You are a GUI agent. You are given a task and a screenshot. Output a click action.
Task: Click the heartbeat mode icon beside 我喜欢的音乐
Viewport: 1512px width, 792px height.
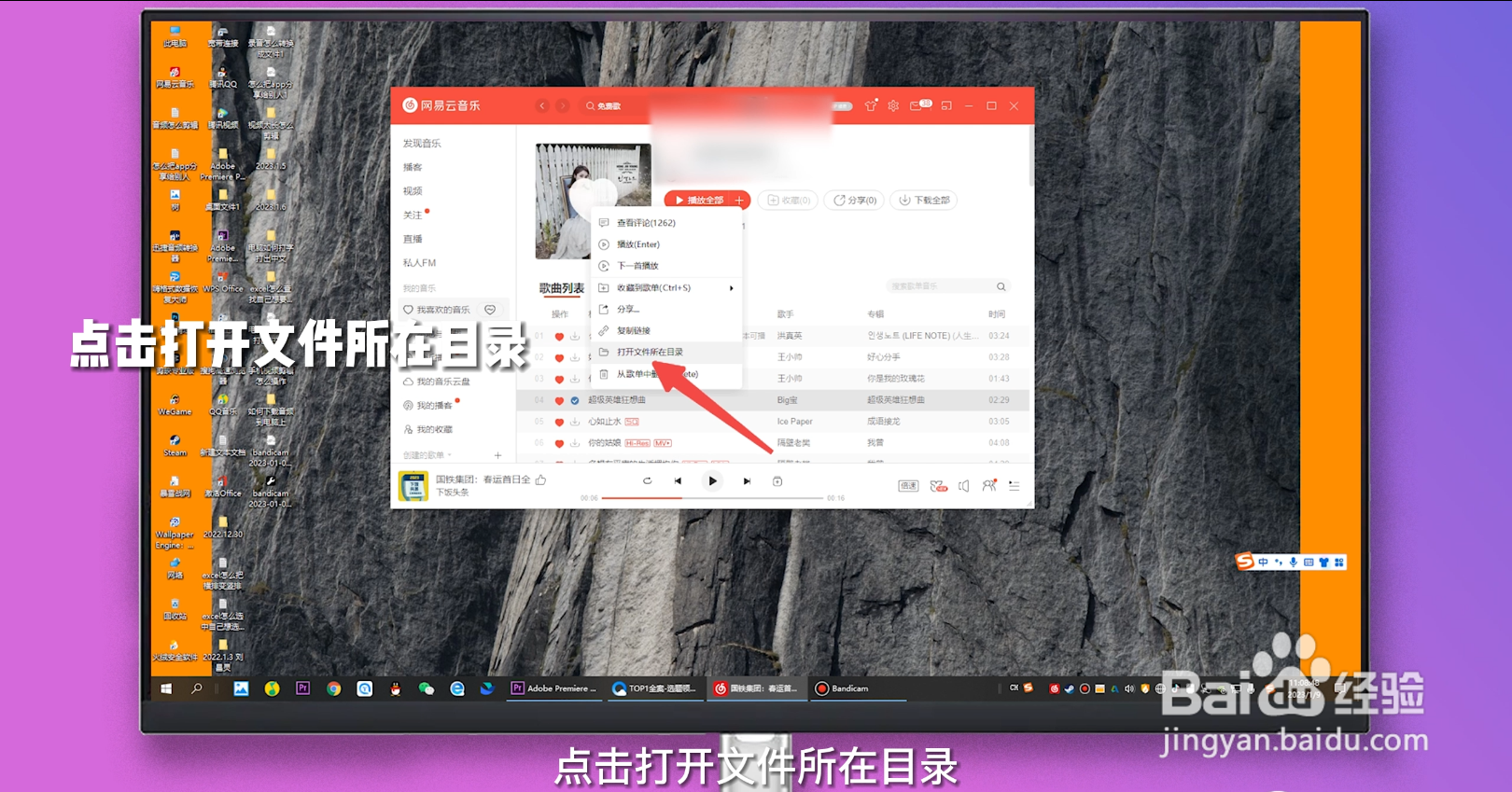[490, 310]
